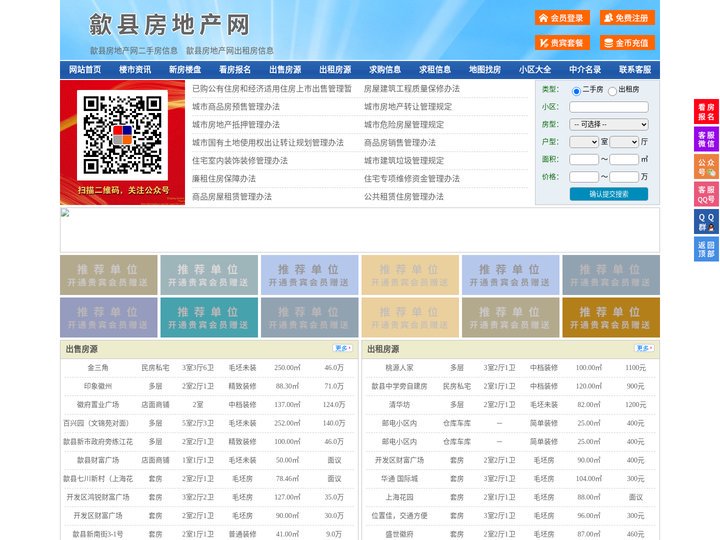
Task: Click the maximum 价格 input field
Action: (x=624, y=177)
